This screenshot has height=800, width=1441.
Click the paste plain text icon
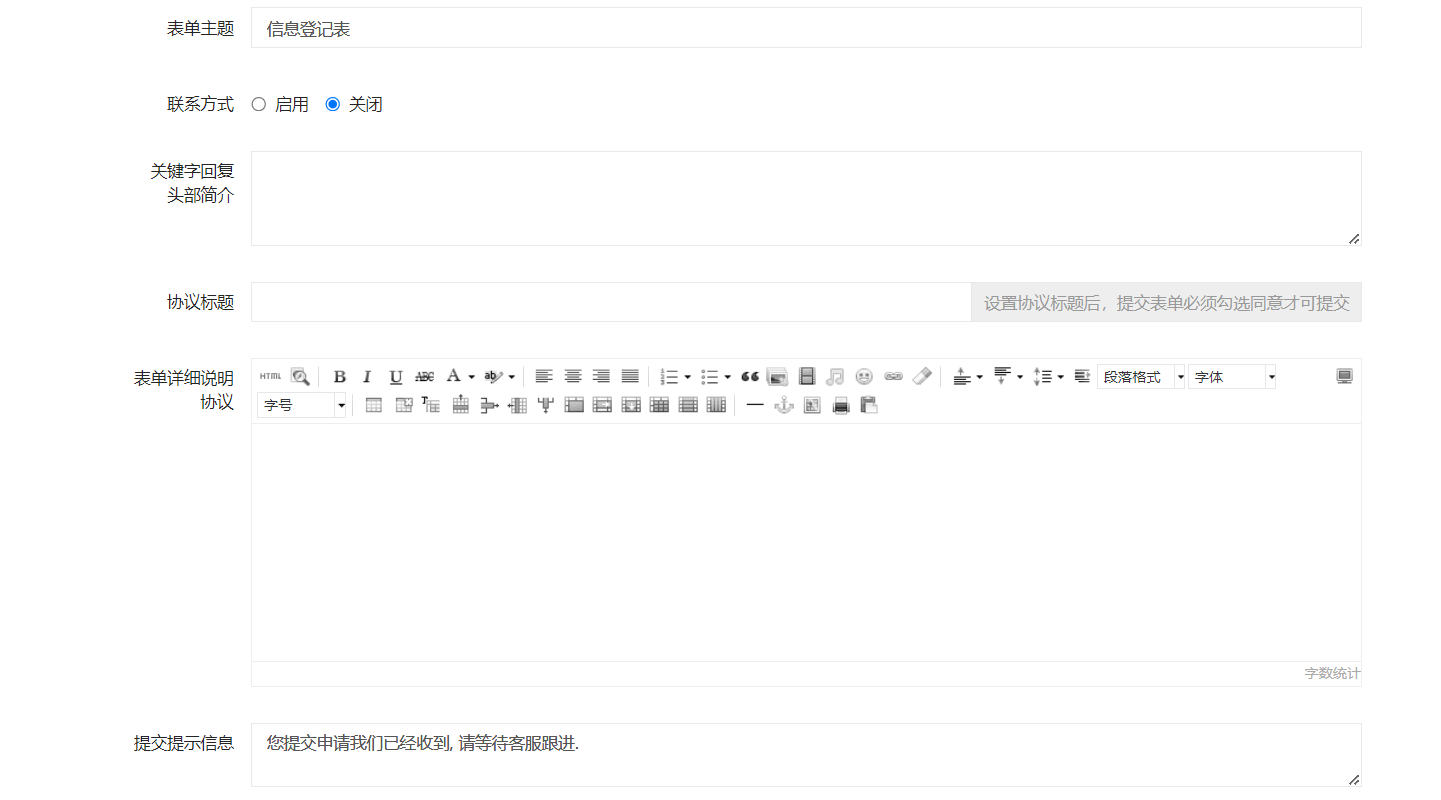(869, 405)
